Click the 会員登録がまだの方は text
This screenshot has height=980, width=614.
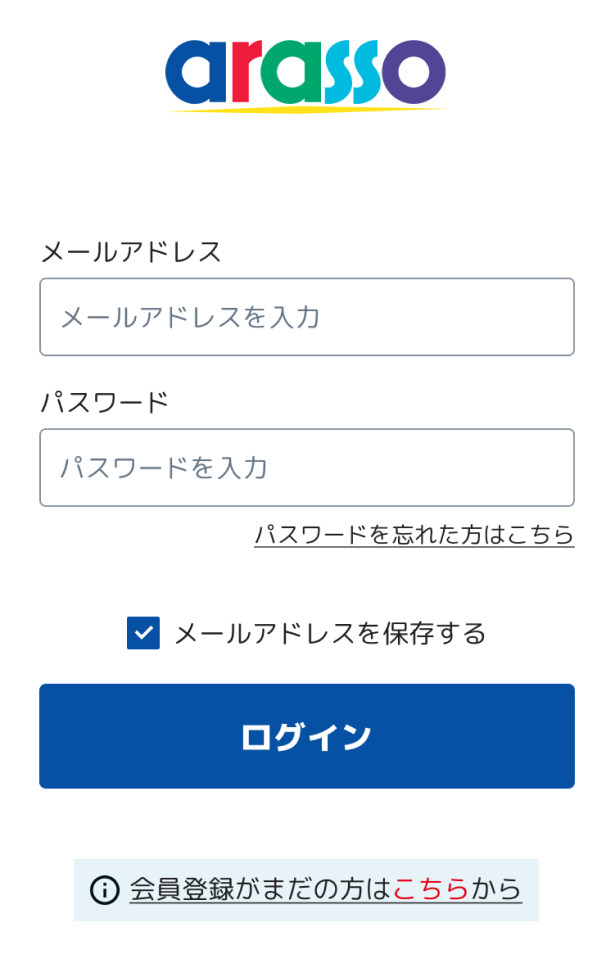260,889
